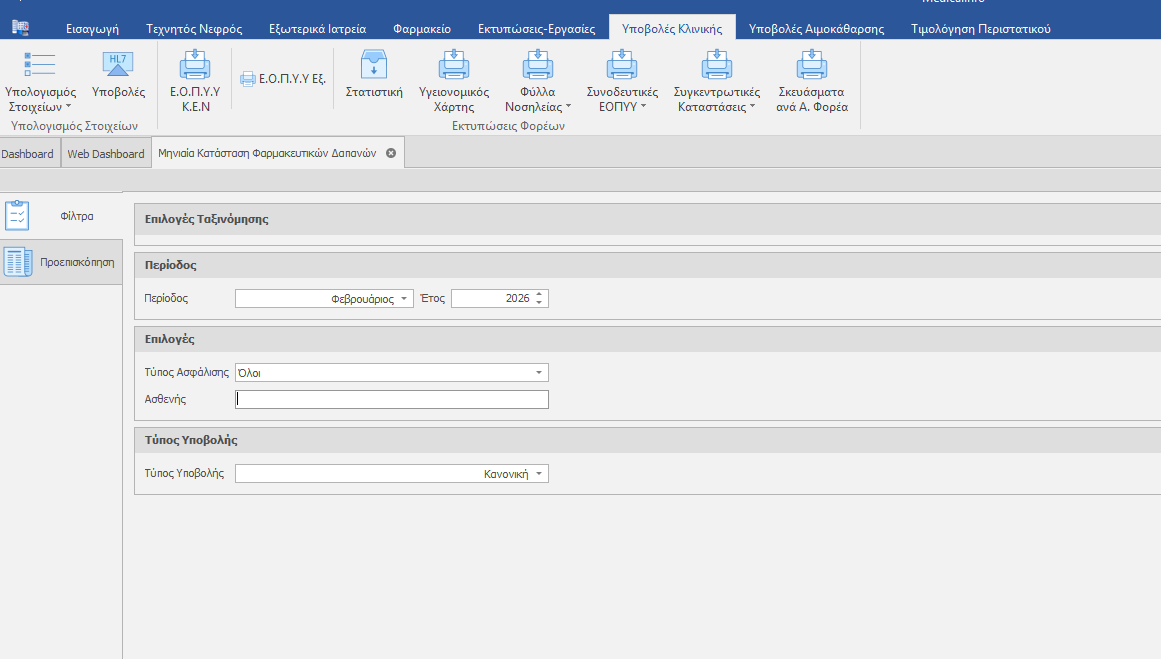Open the Περίοδος month dropdown
Screen dimensions: 1161x659
click(404, 299)
